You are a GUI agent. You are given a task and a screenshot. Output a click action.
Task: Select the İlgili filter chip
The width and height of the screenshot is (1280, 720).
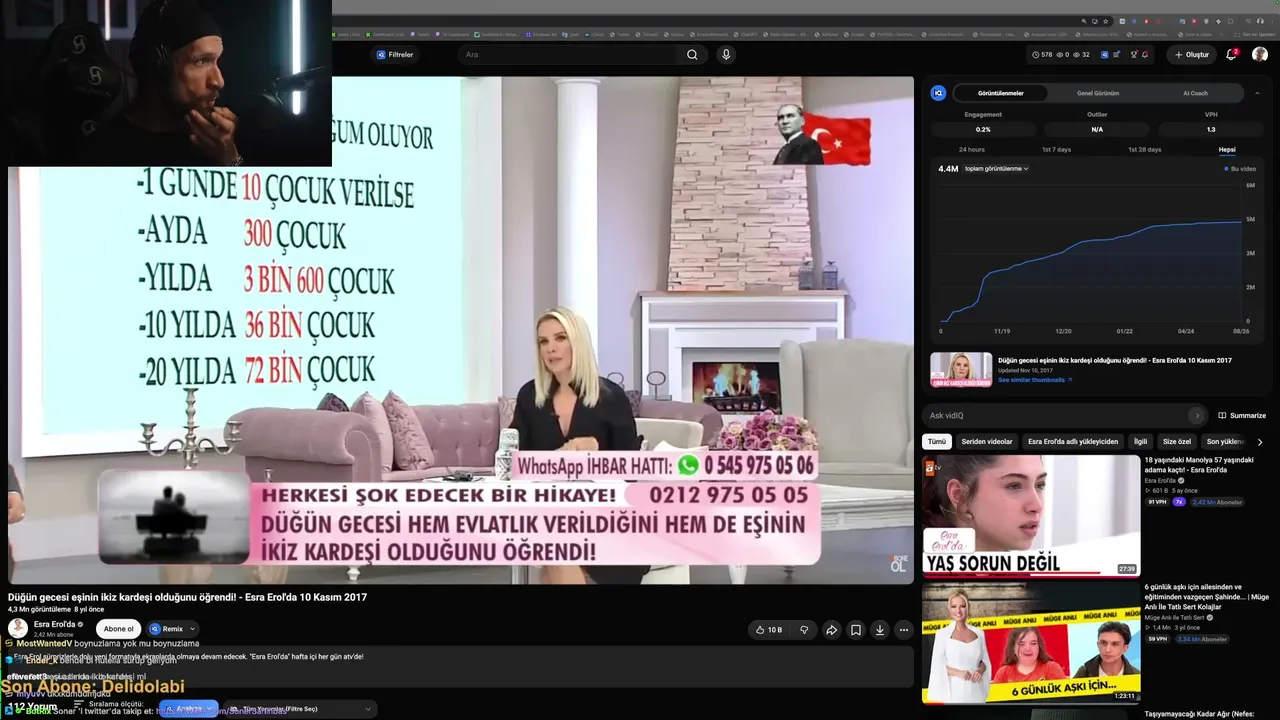pyautogui.click(x=1140, y=441)
